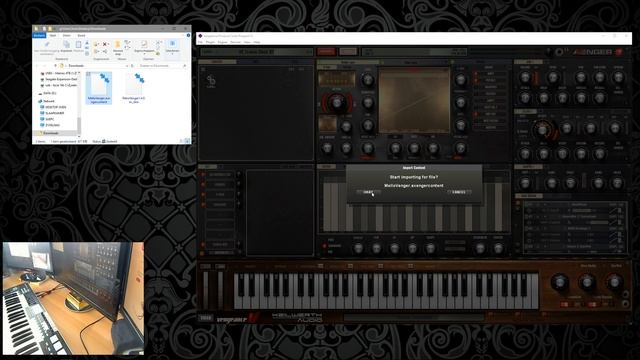Viewport: 640px width, 360px height.
Task: Click the copy icon in Explorer's Klembord group
Action: tap(66, 44)
